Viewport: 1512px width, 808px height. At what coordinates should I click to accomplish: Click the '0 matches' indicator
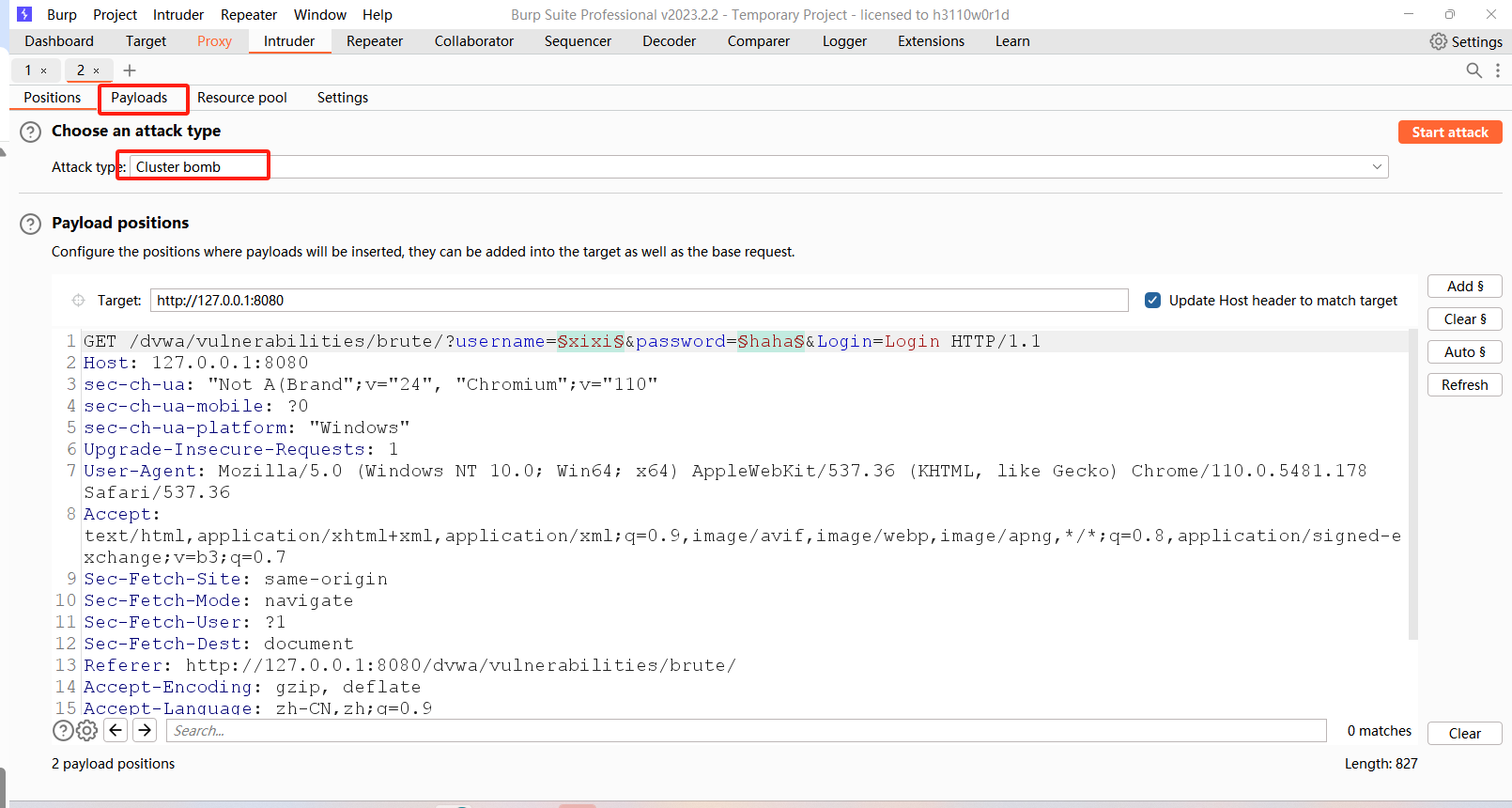click(1380, 731)
